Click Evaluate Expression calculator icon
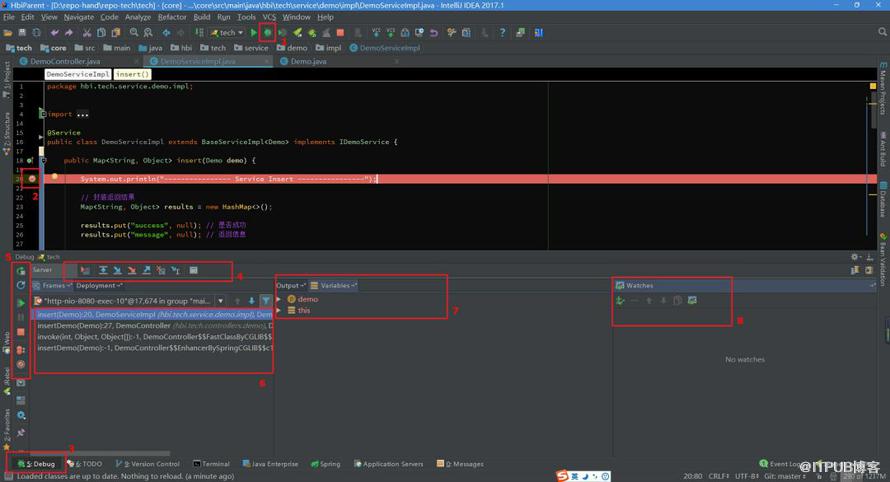This screenshot has width=890, height=482. [x=194, y=271]
